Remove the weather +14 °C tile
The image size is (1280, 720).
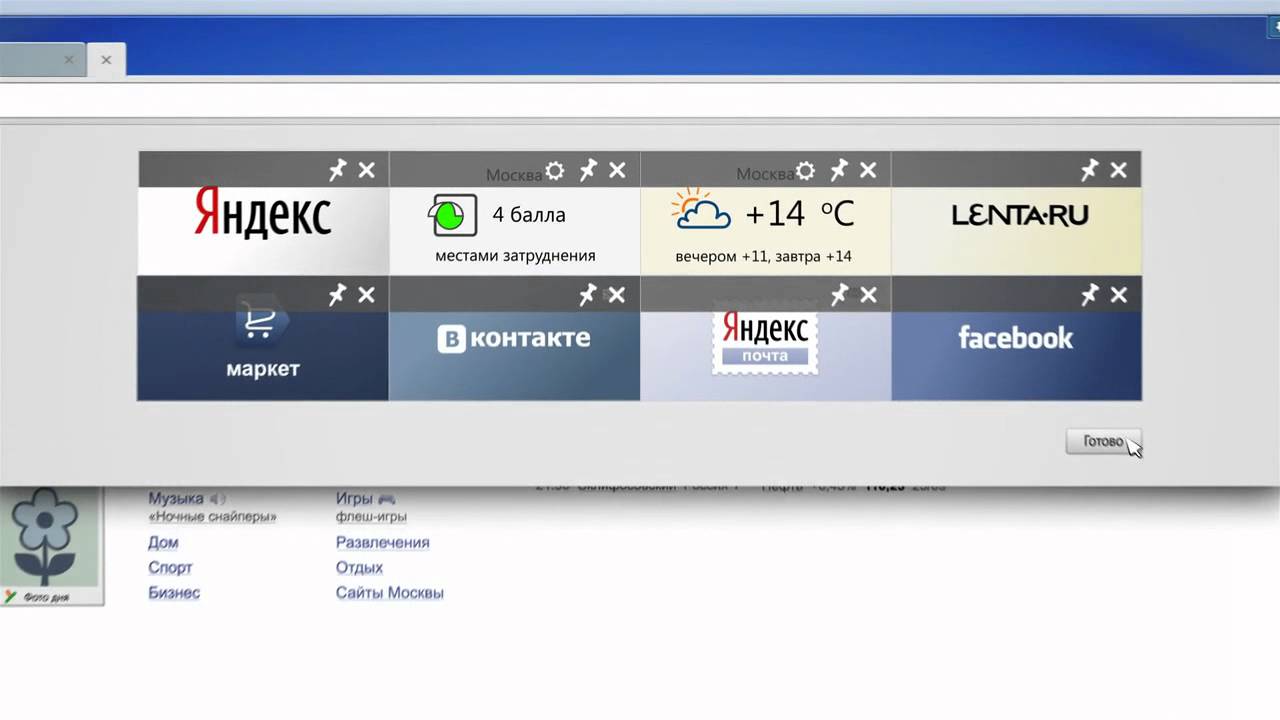[x=868, y=170]
